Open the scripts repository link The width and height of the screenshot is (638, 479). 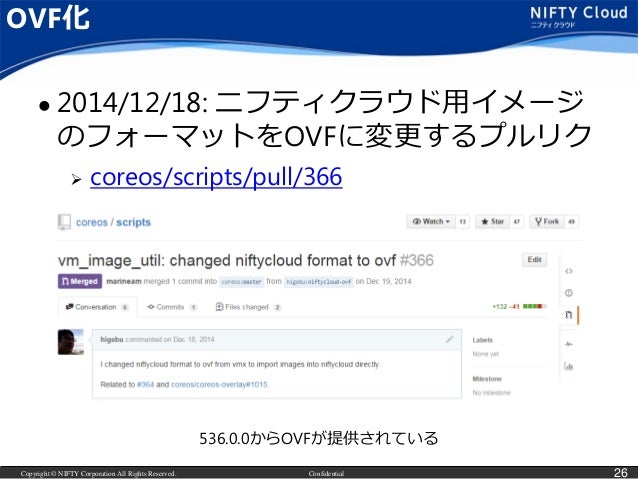pyautogui.click(x=133, y=222)
